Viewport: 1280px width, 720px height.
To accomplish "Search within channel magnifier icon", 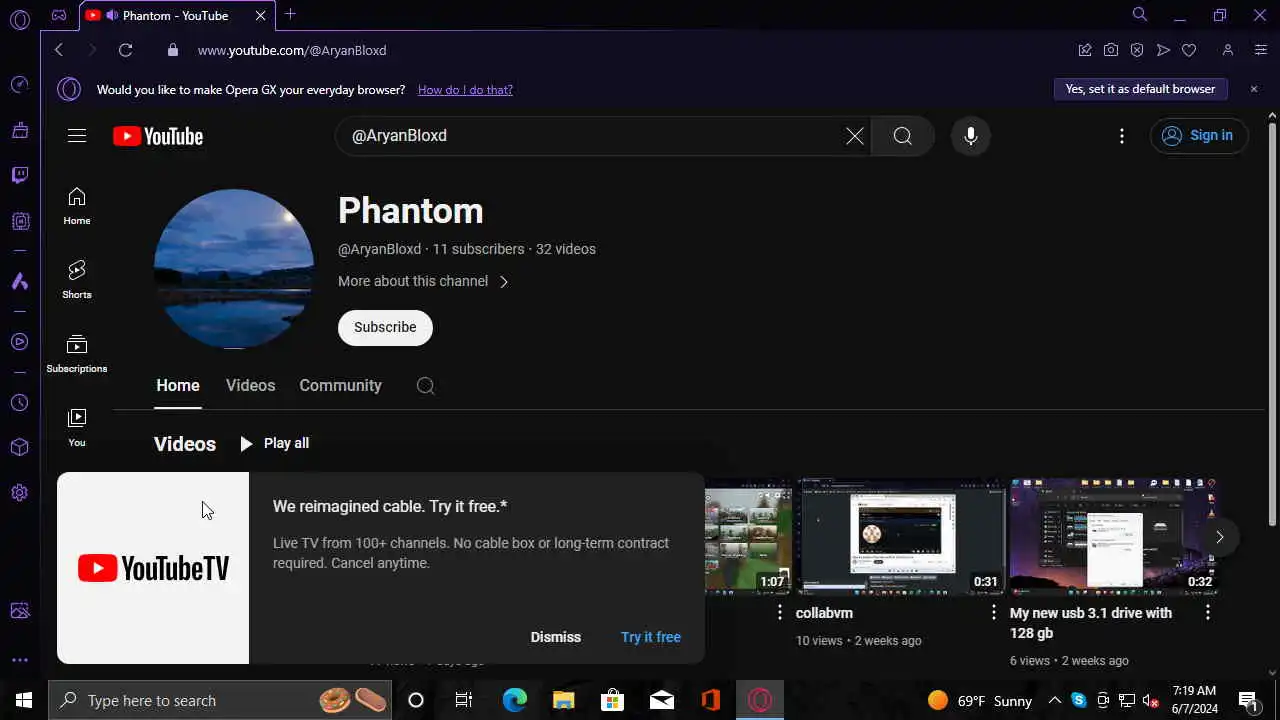I will pyautogui.click(x=425, y=386).
